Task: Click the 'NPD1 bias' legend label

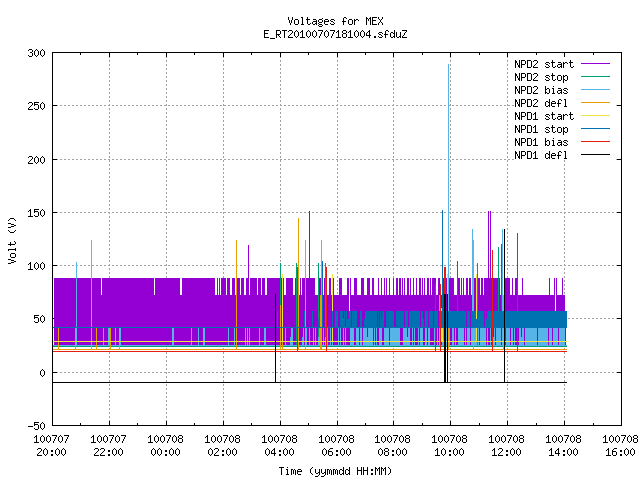Action: (541, 142)
